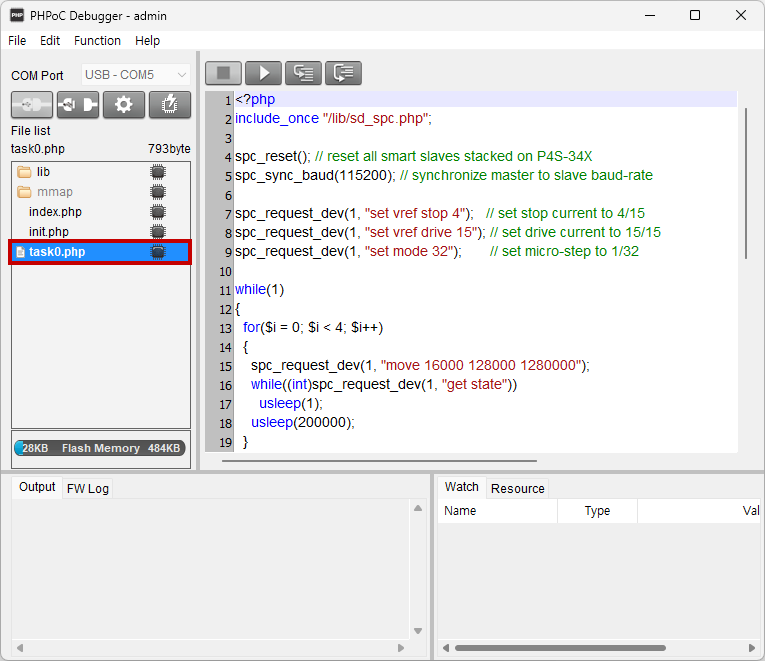Click the chip icon beside index.php
The image size is (765, 661).
[x=158, y=212]
